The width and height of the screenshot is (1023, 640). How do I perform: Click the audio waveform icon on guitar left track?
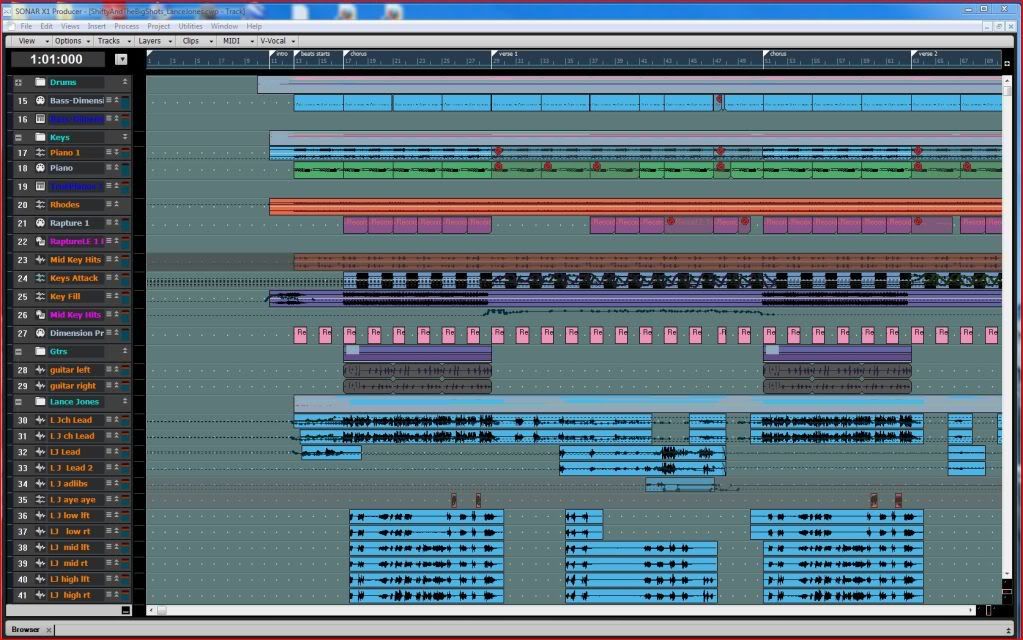40,370
